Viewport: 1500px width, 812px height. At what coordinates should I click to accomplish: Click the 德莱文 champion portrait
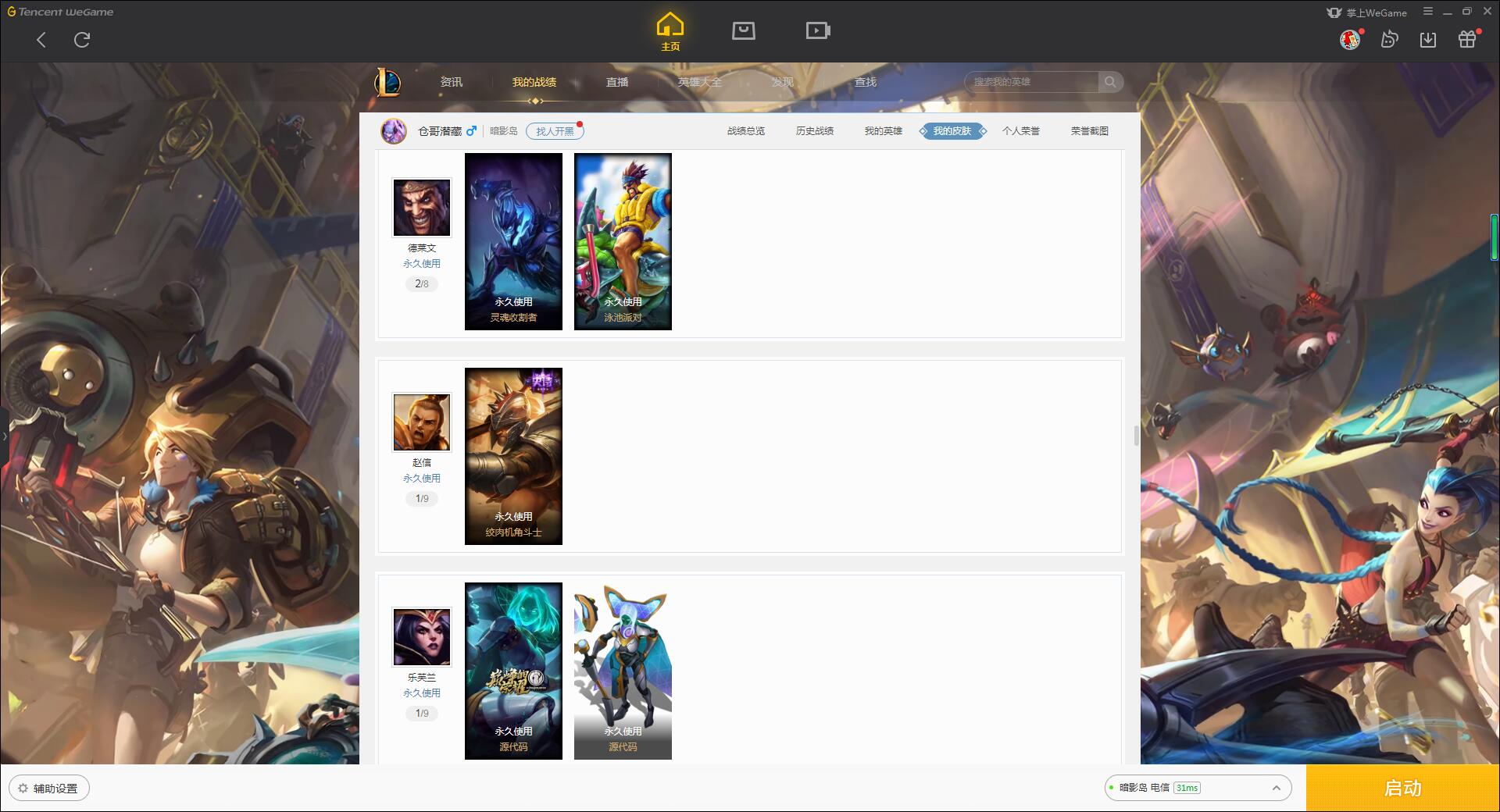coord(422,208)
